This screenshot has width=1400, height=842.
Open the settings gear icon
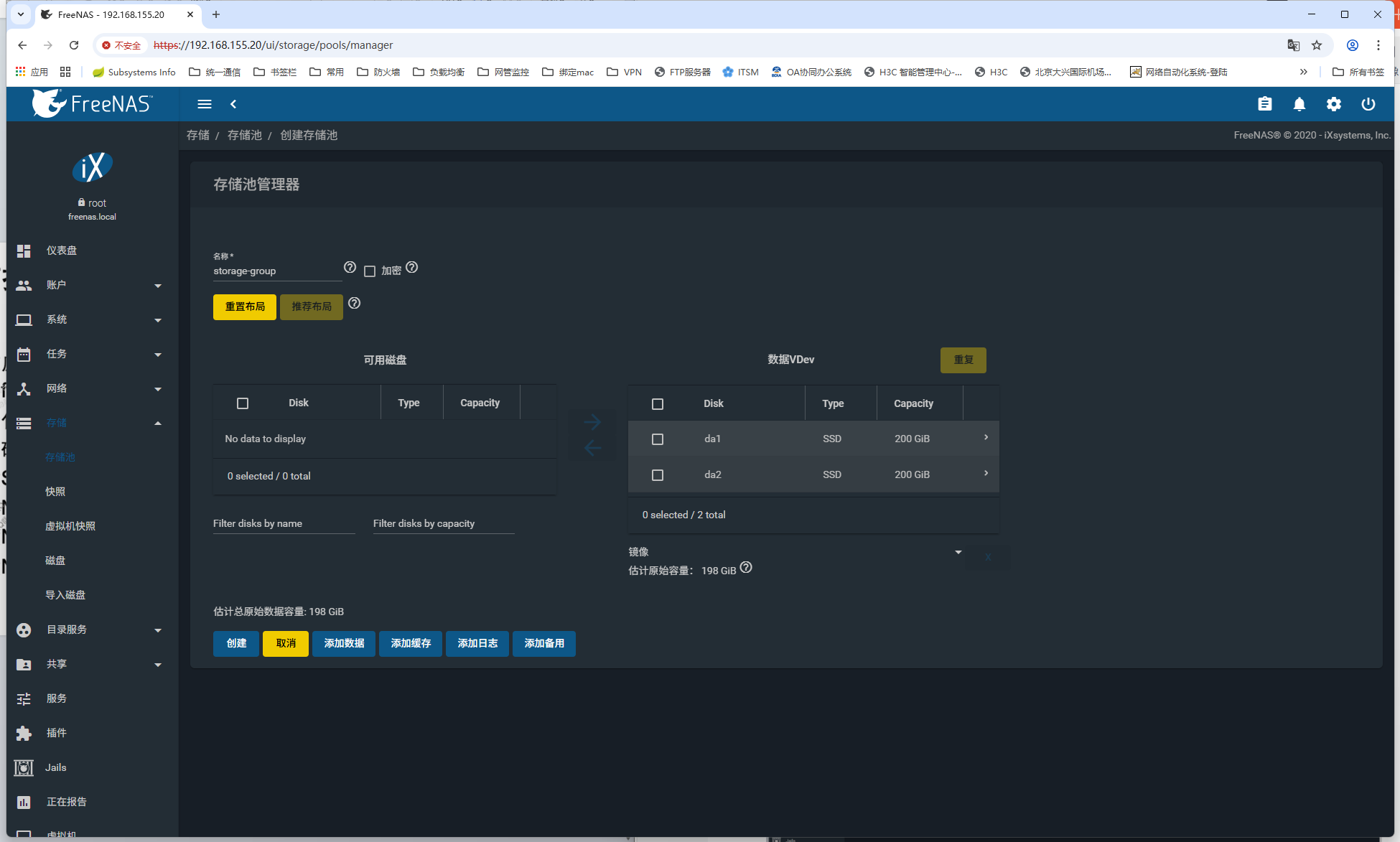tap(1333, 104)
